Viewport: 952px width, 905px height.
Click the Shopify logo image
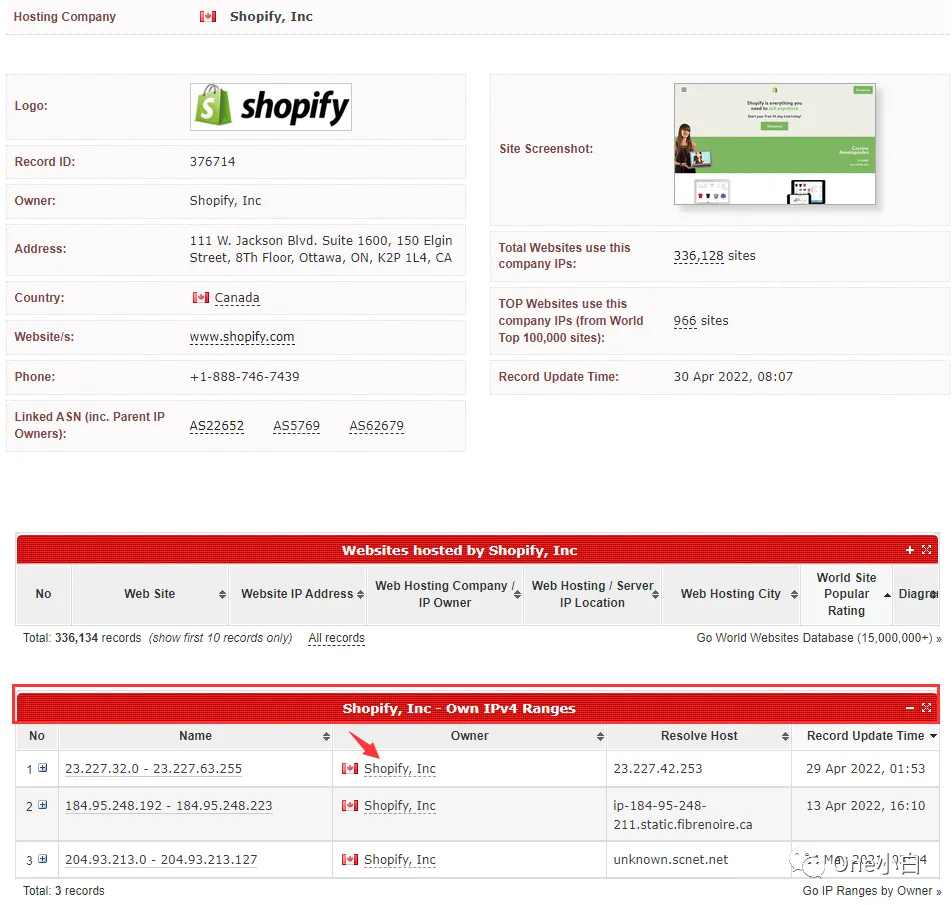pyautogui.click(x=271, y=107)
